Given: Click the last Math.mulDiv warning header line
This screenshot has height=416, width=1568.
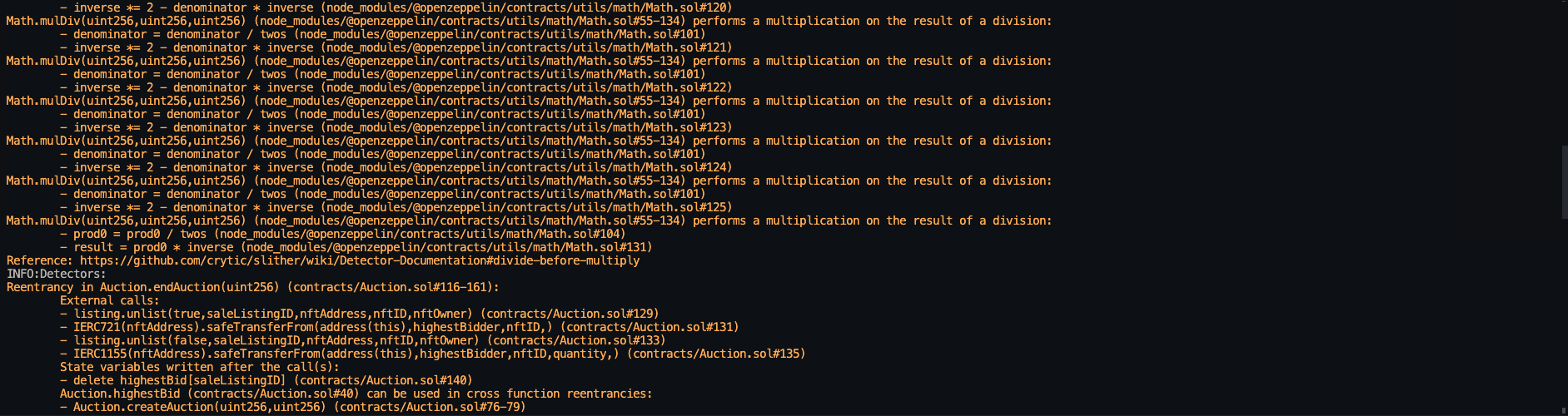Looking at the screenshot, I should tap(530, 220).
